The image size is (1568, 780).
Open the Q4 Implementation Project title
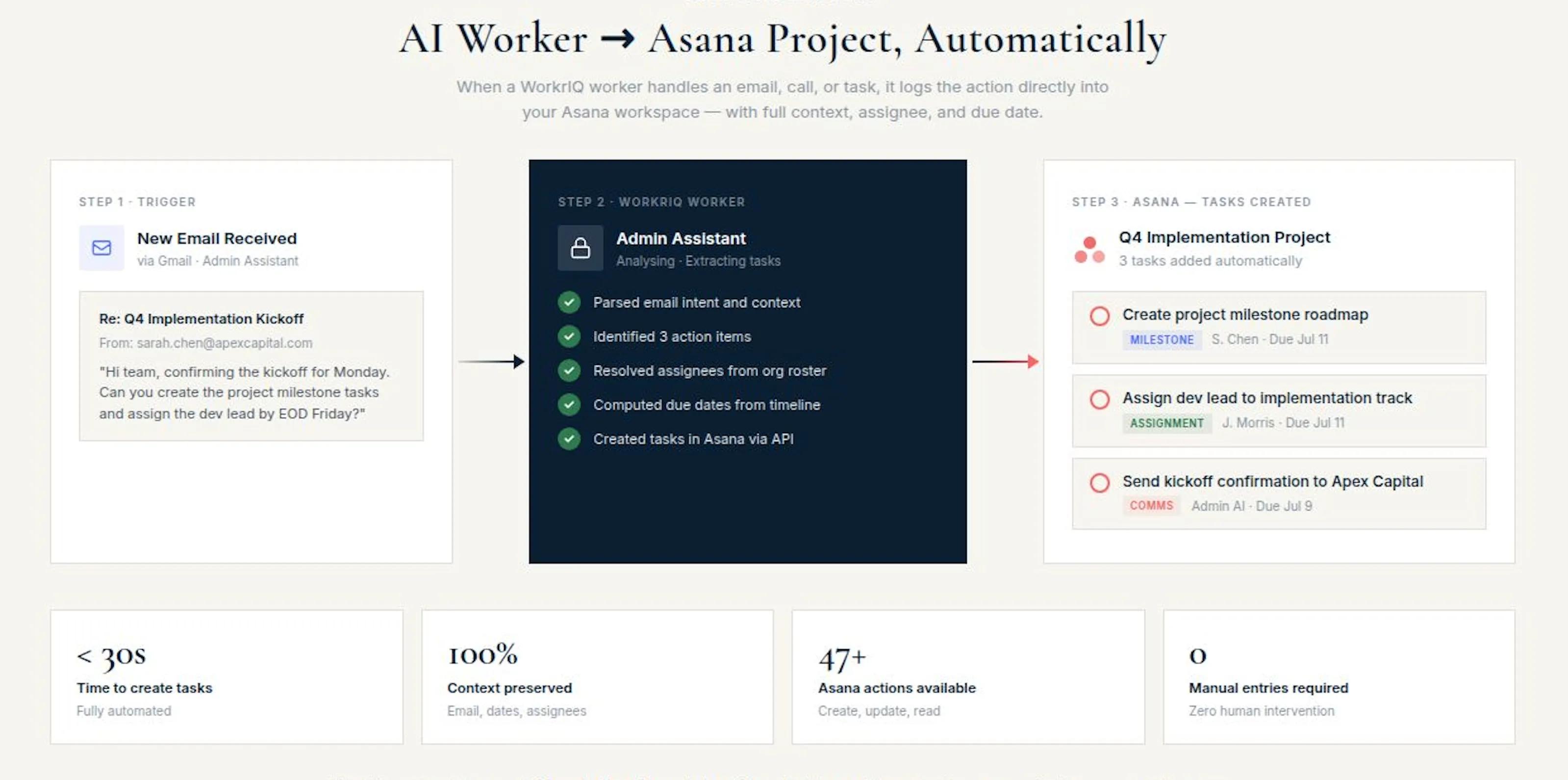(x=1224, y=237)
